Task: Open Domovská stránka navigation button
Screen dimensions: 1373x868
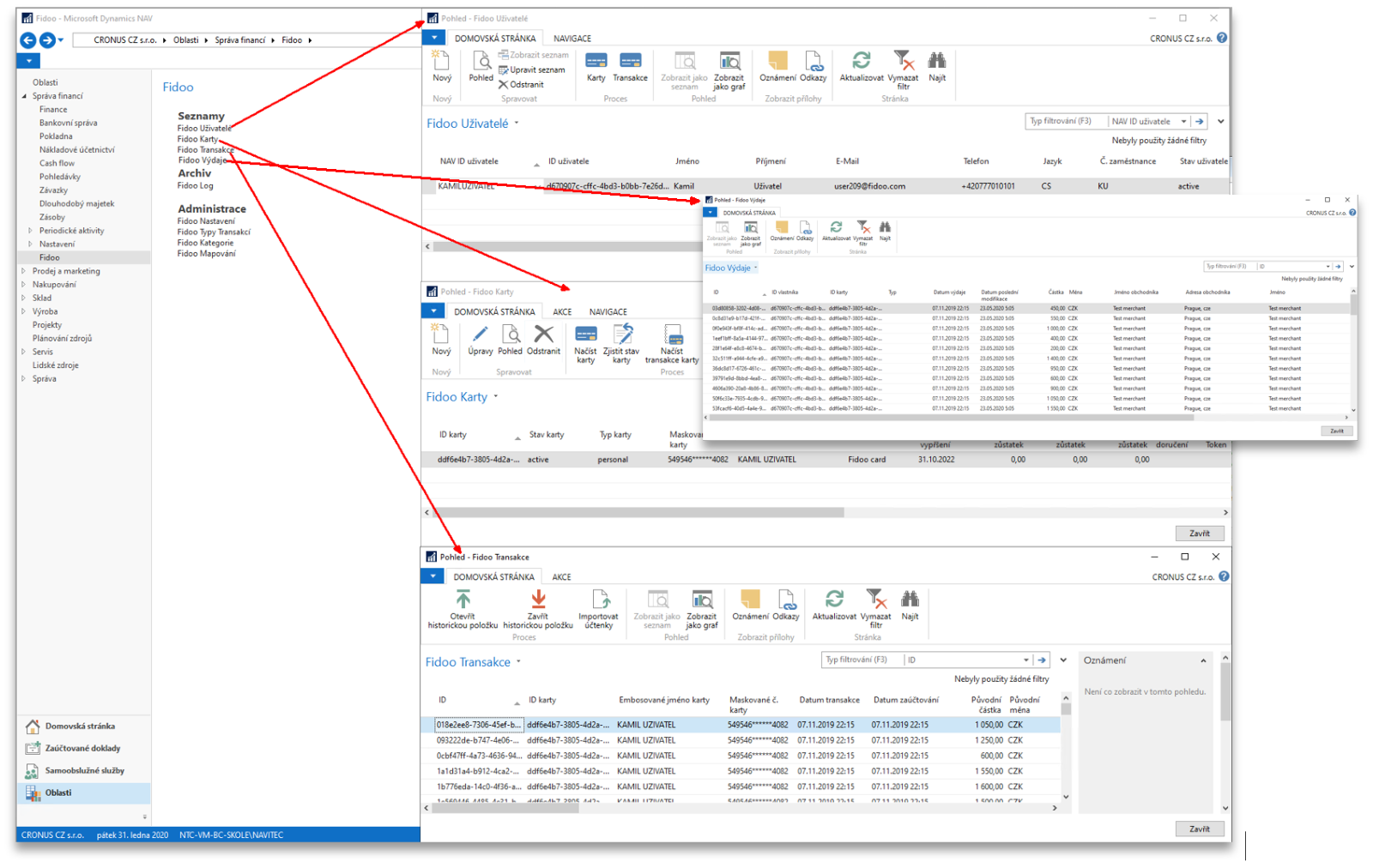Action: (83, 726)
